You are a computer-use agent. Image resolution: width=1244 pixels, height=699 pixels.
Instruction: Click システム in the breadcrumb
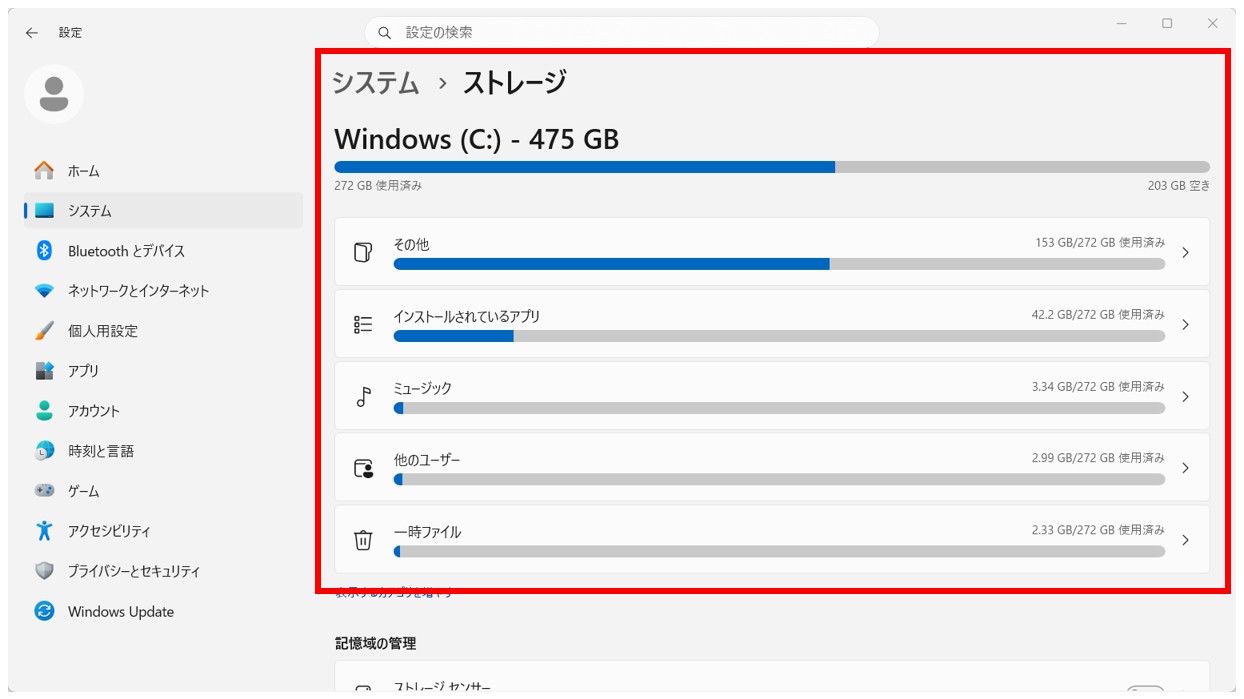pyautogui.click(x=375, y=84)
